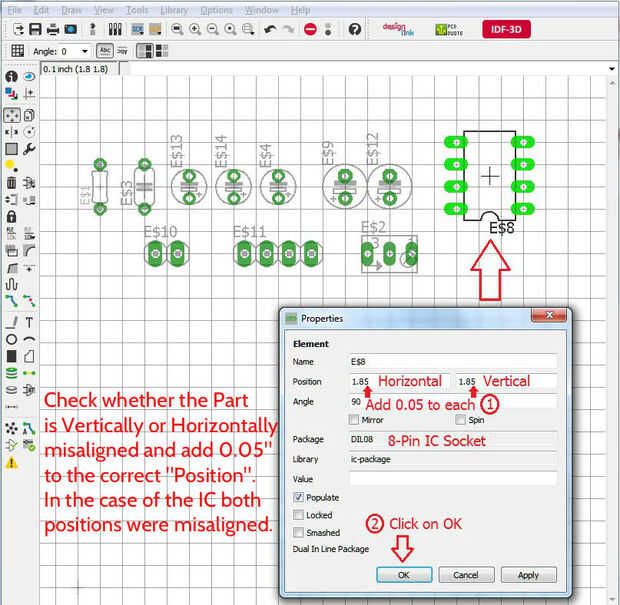Screen dimensions: 620x605
Task: Toggle the Spin checkbox
Action: pos(460,420)
